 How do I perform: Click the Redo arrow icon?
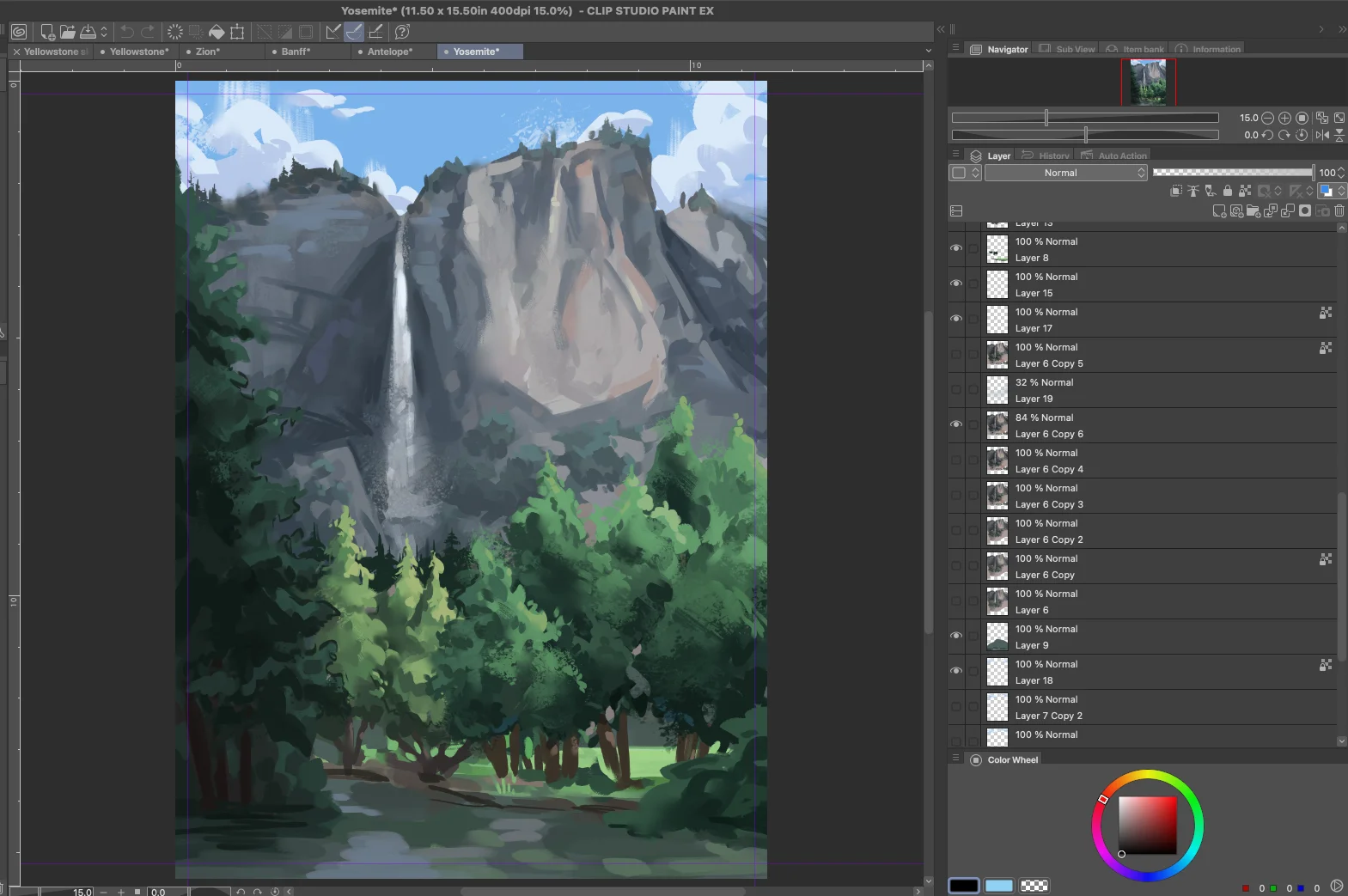coord(148,32)
